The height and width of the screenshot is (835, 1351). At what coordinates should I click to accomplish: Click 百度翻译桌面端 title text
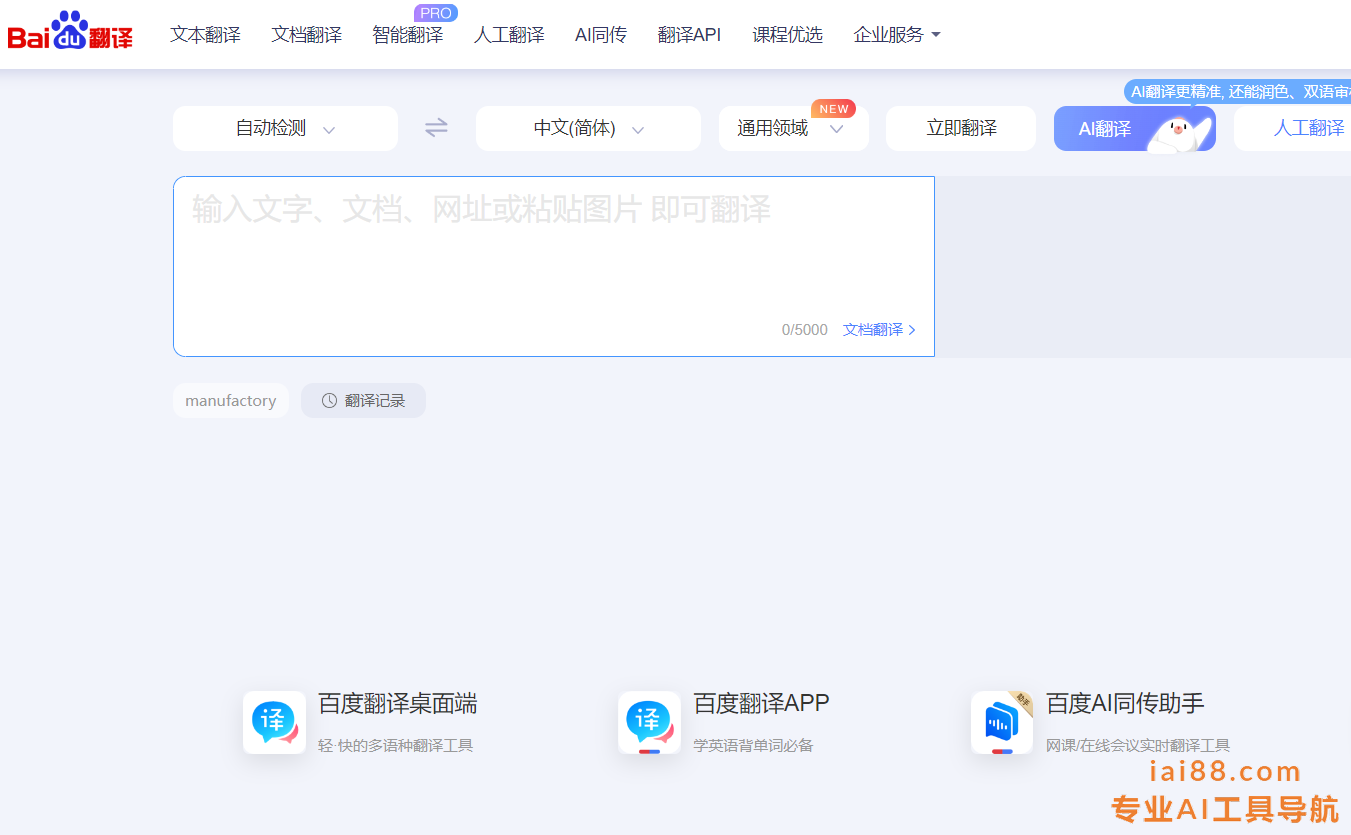[397, 703]
